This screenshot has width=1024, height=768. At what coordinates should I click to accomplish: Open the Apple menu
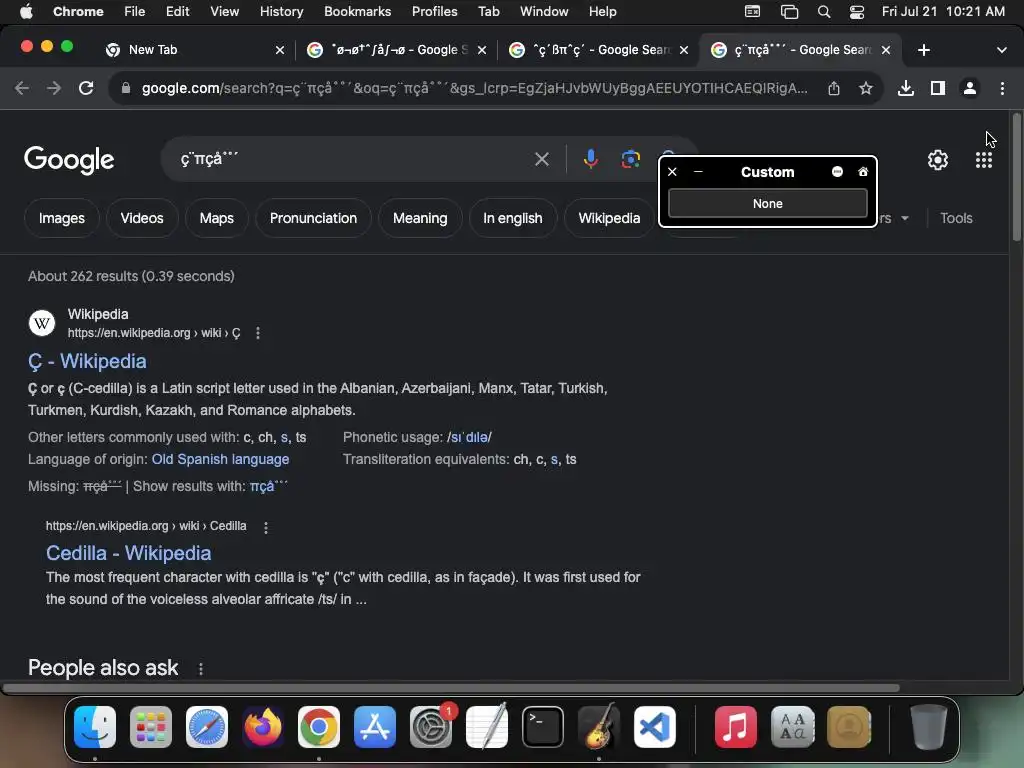[25, 11]
